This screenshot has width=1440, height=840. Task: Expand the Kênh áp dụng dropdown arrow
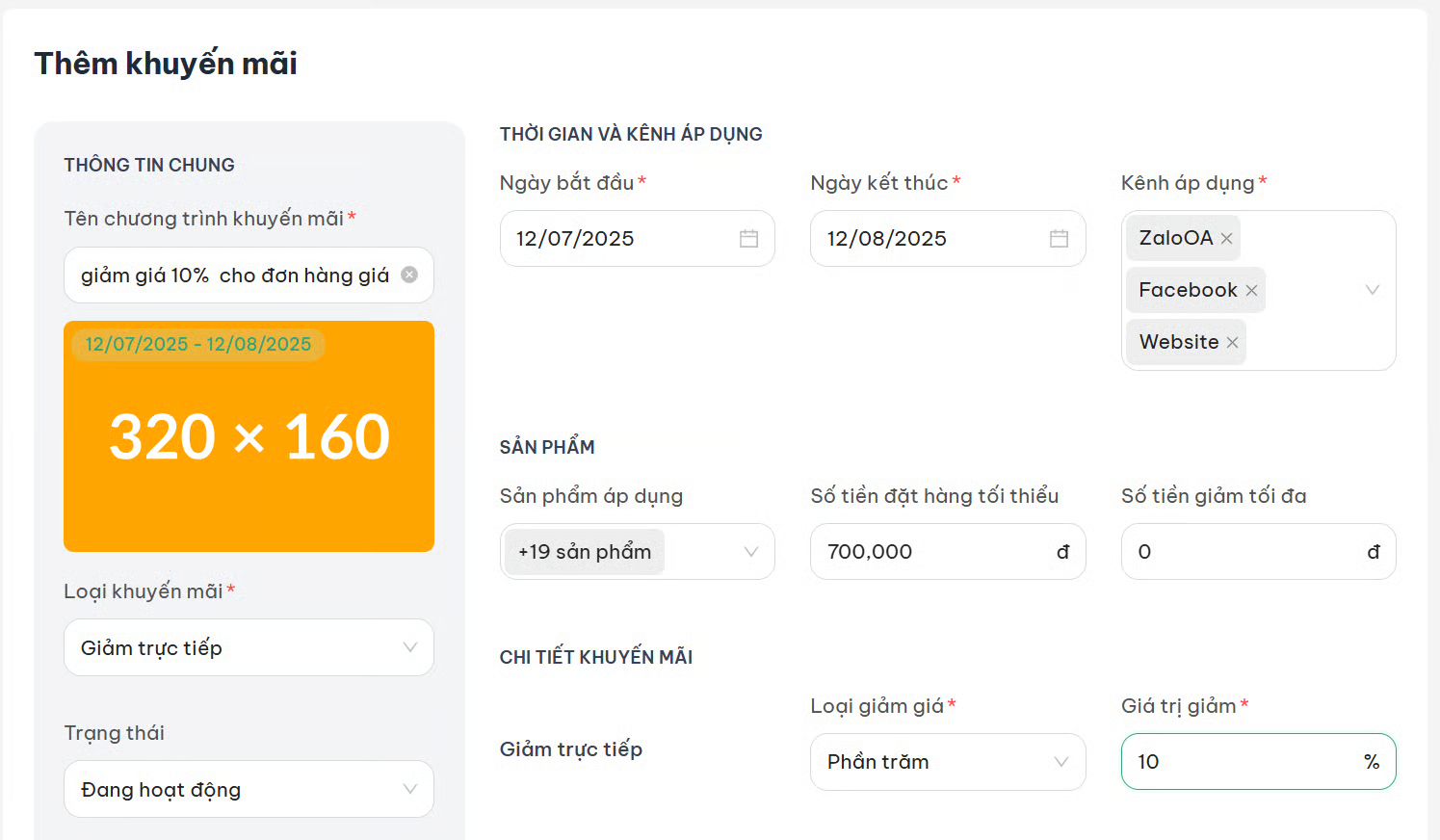(1373, 290)
